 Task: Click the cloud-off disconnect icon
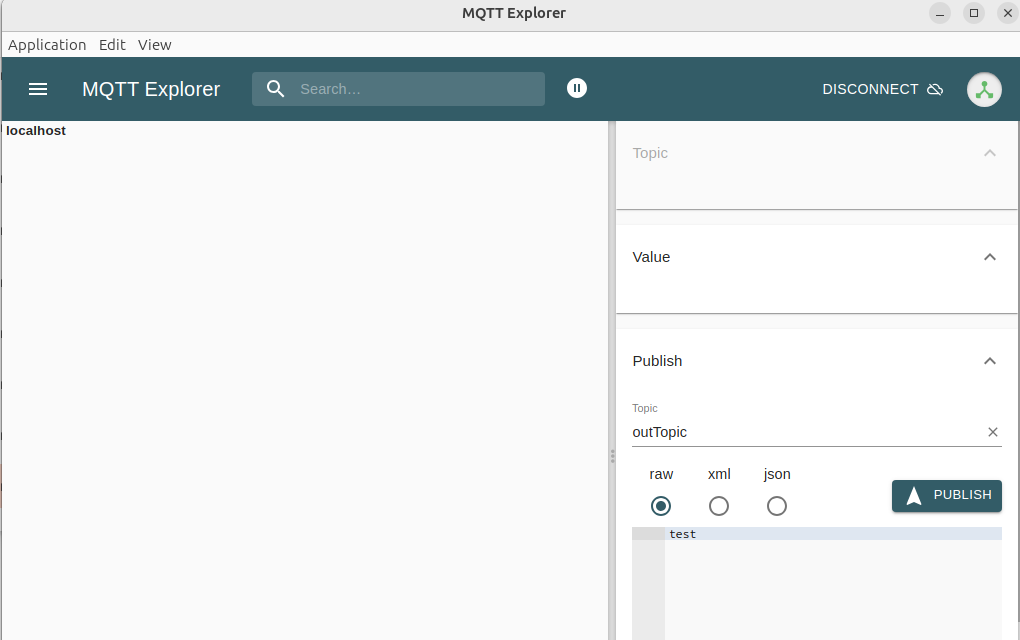click(935, 90)
